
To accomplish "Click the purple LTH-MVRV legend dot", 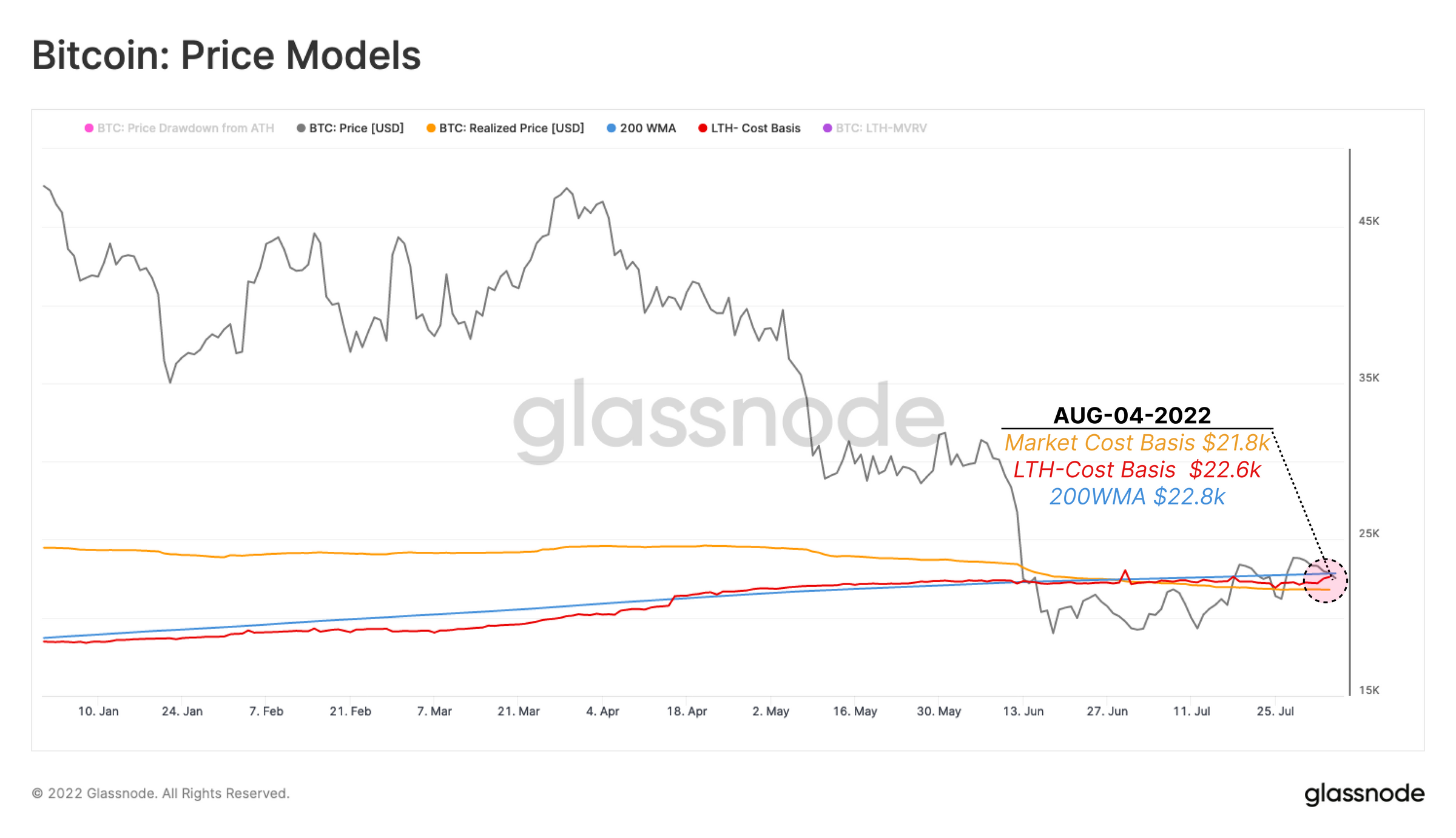I will click(x=827, y=128).
